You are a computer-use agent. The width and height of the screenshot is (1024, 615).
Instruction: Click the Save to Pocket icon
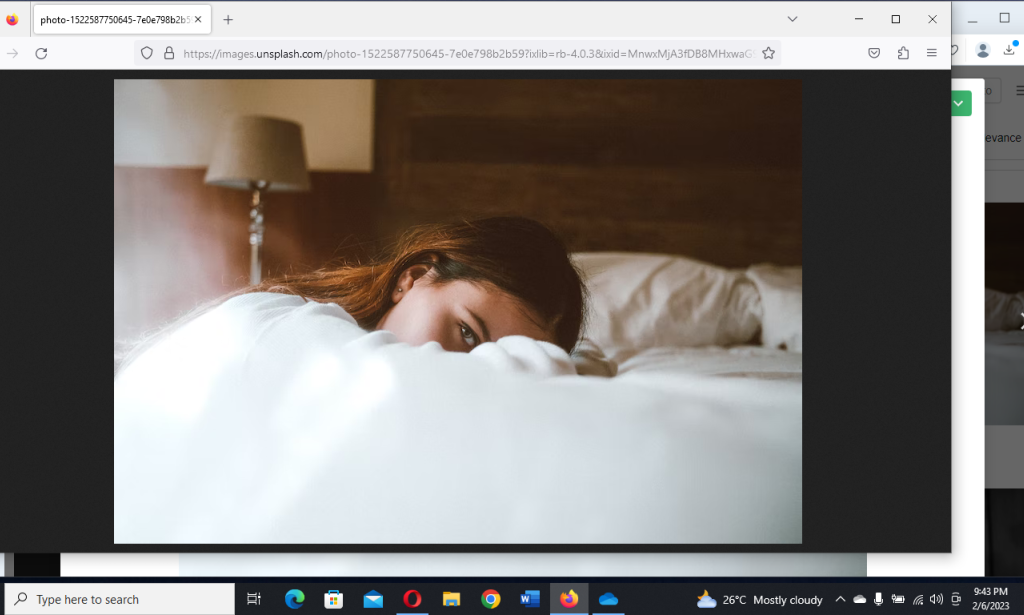[x=874, y=53]
